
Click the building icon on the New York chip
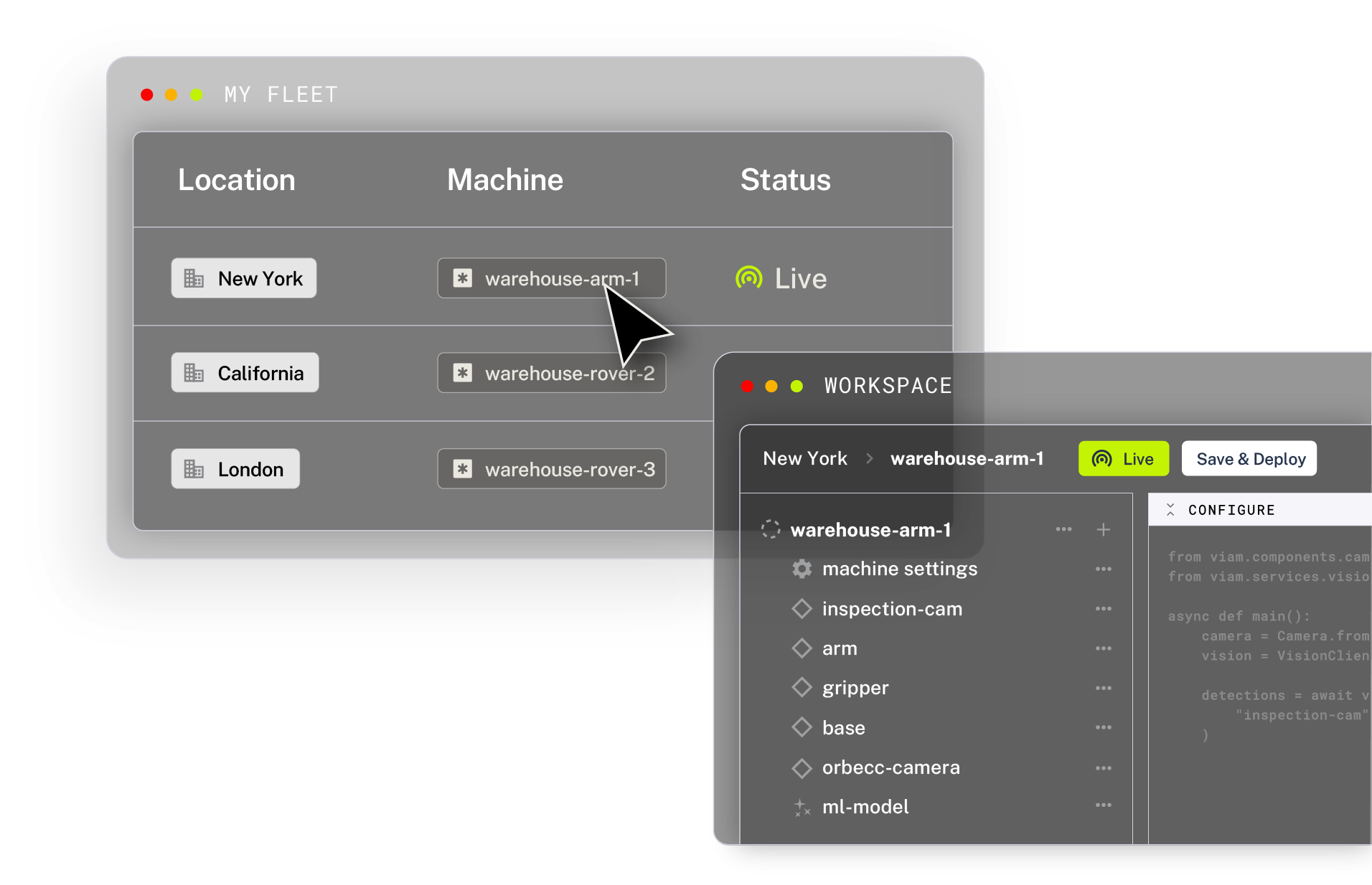[193, 278]
